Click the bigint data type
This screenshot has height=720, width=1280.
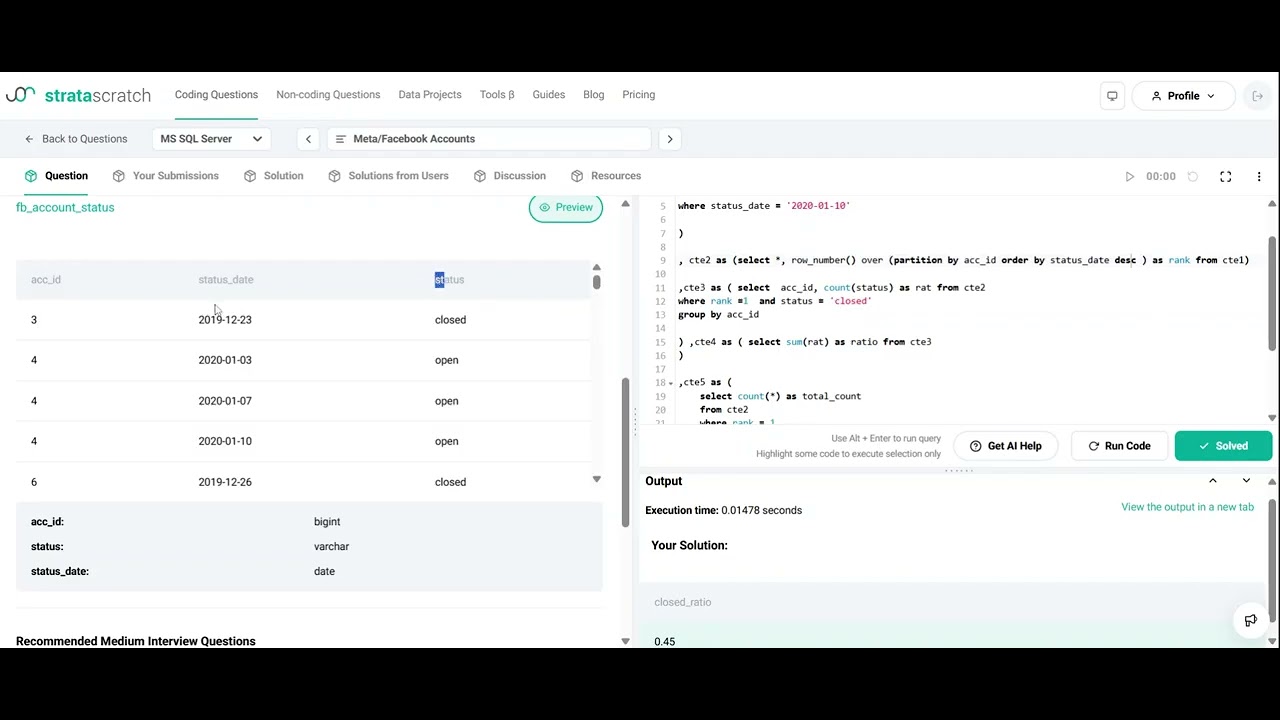coord(327,522)
